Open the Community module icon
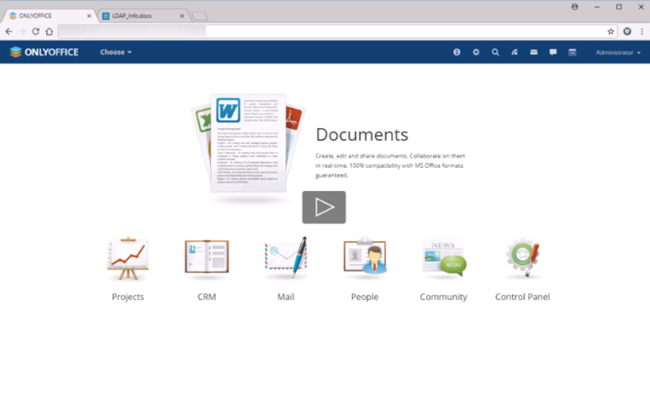This screenshot has height=407, width=650. pos(444,257)
